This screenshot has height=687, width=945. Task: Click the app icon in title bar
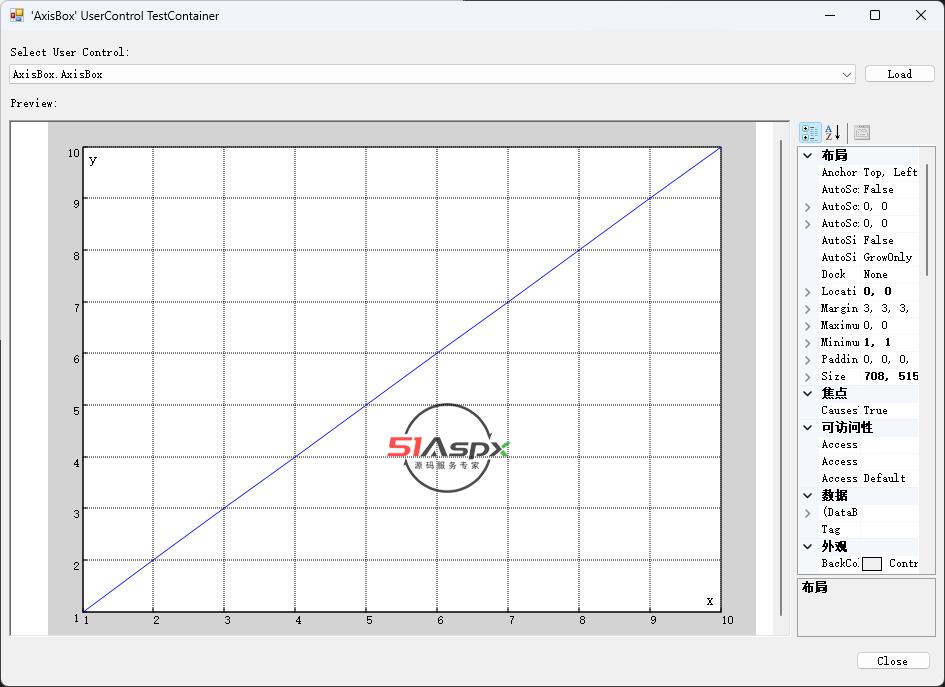click(17, 16)
